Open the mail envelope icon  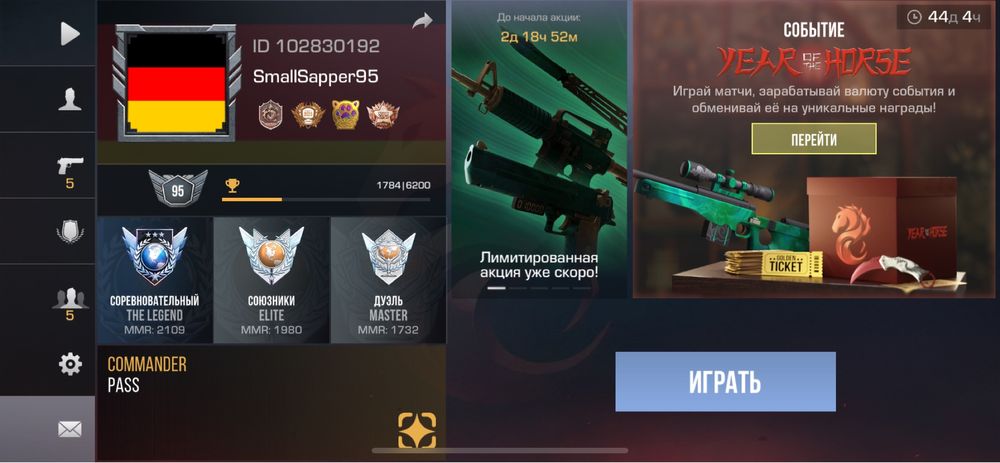(x=70, y=430)
